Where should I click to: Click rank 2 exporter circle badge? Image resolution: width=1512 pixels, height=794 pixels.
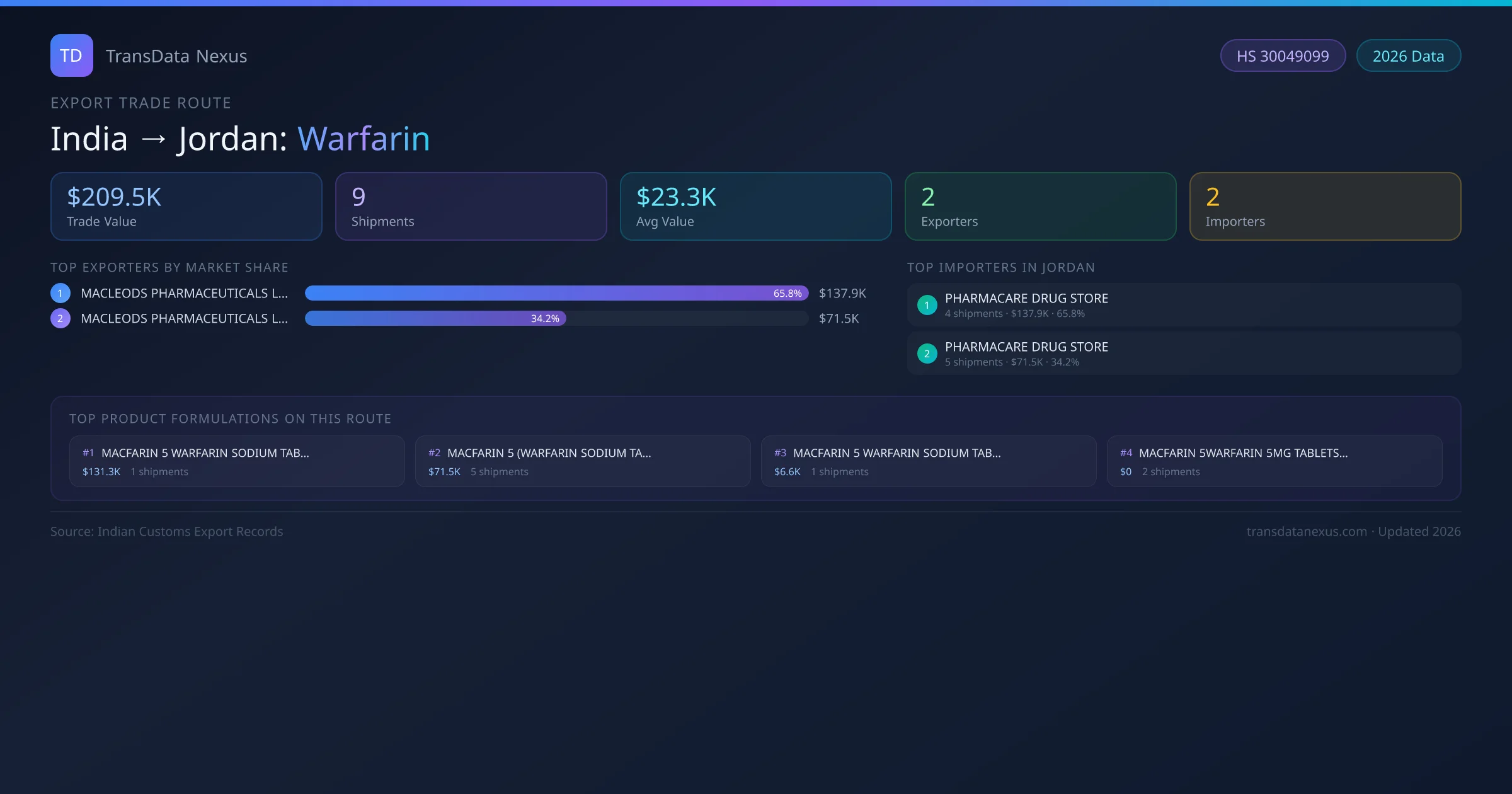pyautogui.click(x=60, y=318)
